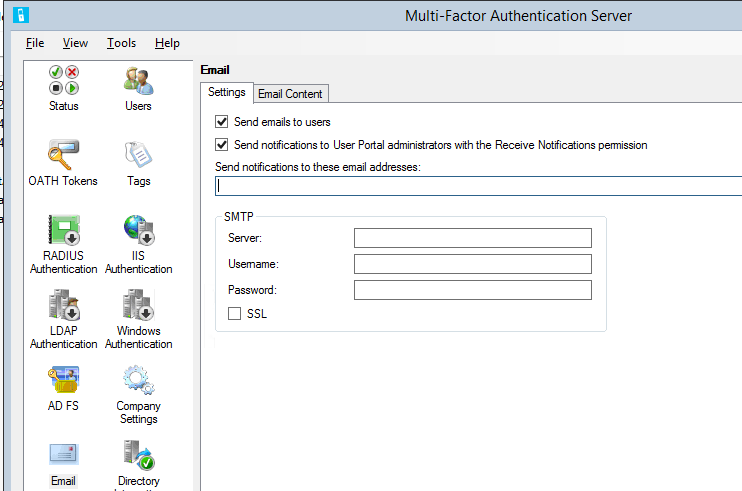742x491 pixels.
Task: Open the Tools menu
Action: (121, 43)
